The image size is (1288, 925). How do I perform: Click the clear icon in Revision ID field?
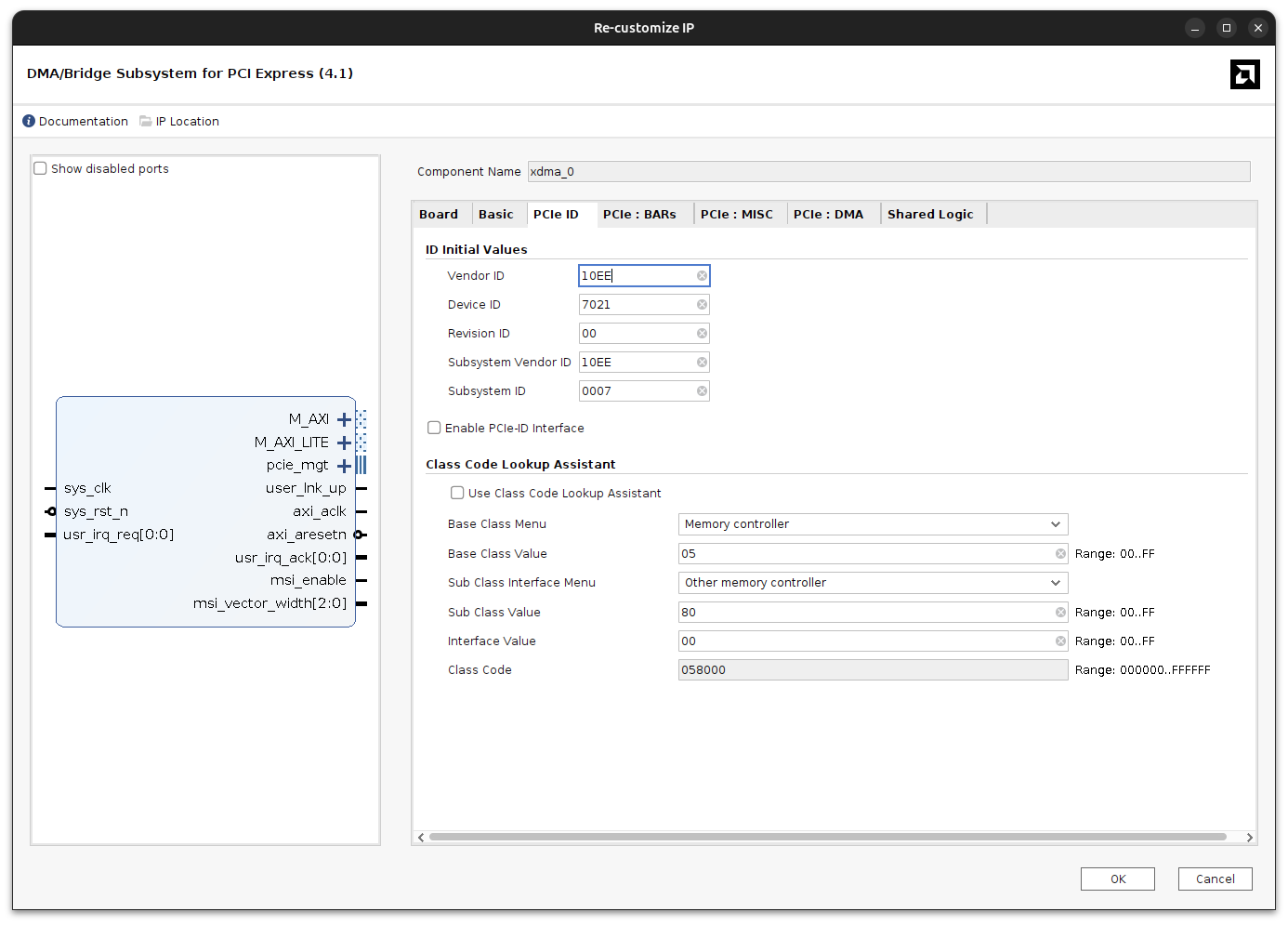point(702,334)
